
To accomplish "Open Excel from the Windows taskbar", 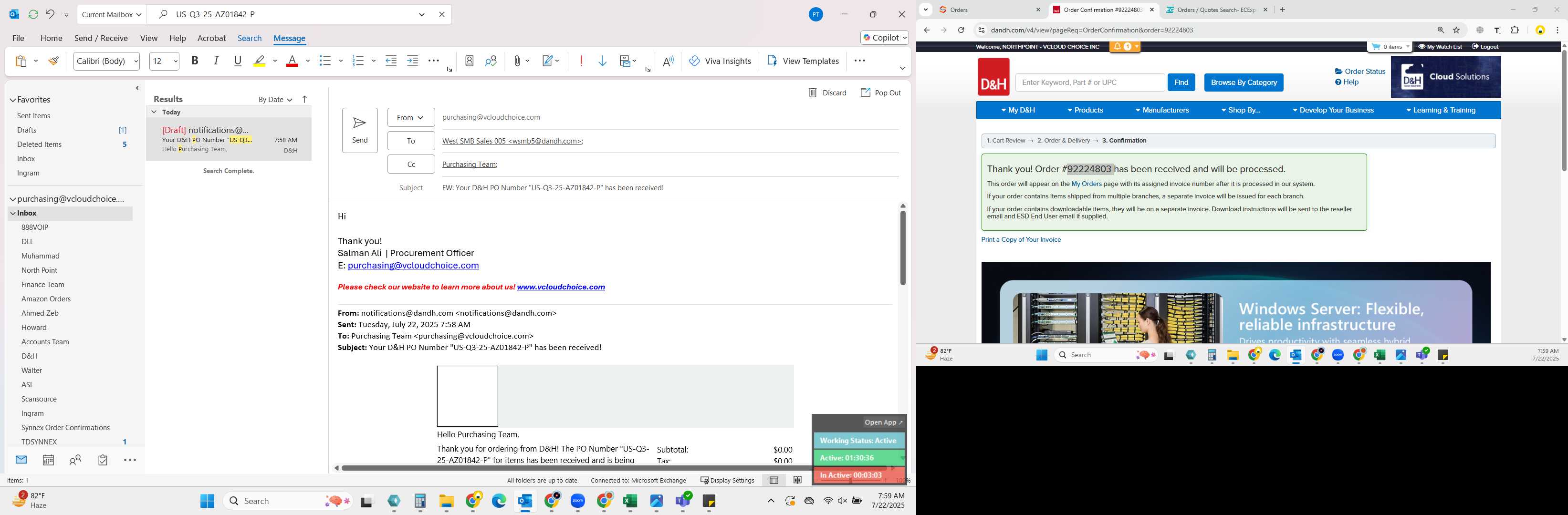I will [x=630, y=501].
